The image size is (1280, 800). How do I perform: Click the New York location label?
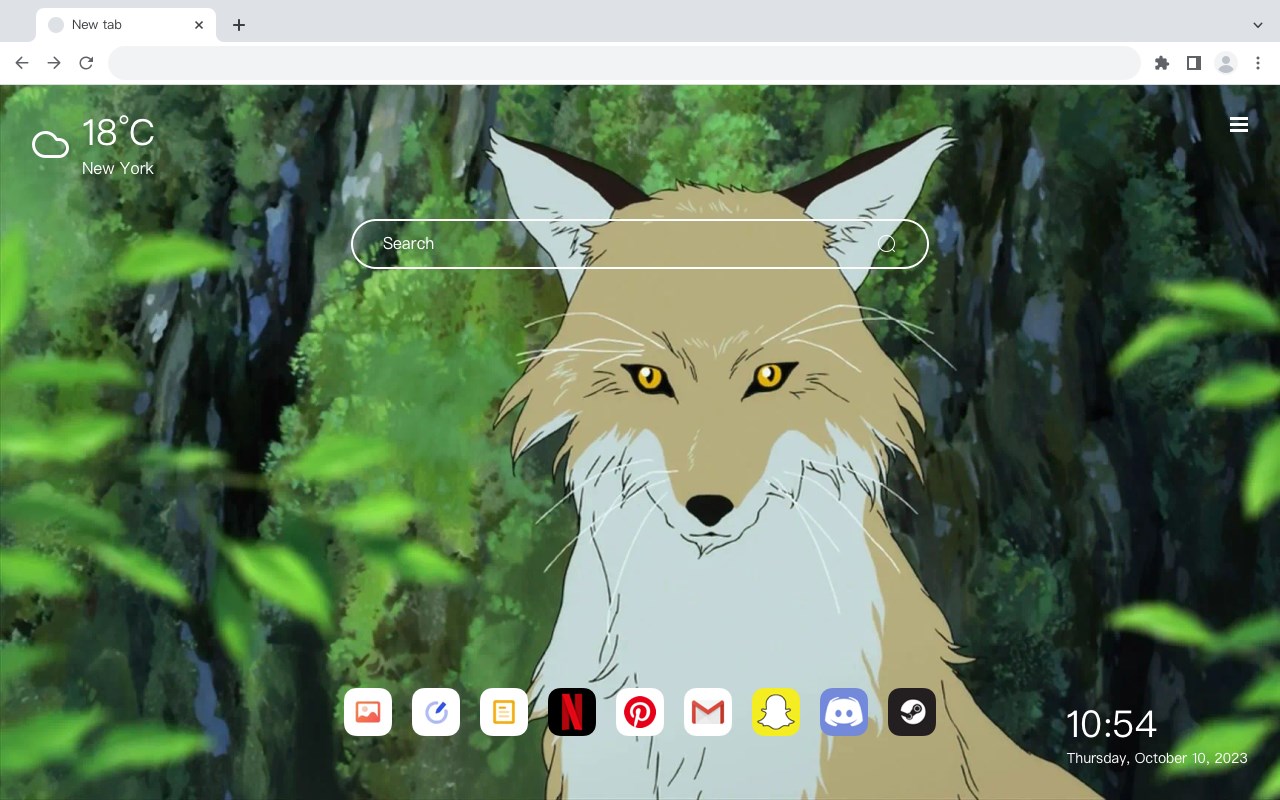pyautogui.click(x=118, y=168)
